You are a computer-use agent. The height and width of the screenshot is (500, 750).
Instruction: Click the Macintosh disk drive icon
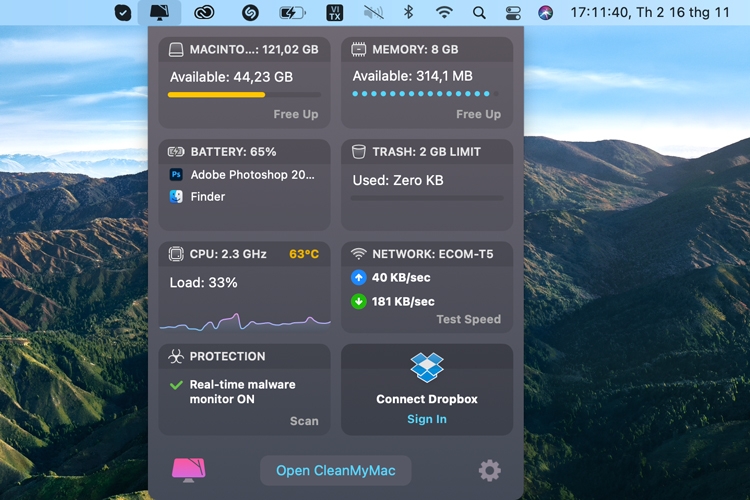[x=176, y=49]
